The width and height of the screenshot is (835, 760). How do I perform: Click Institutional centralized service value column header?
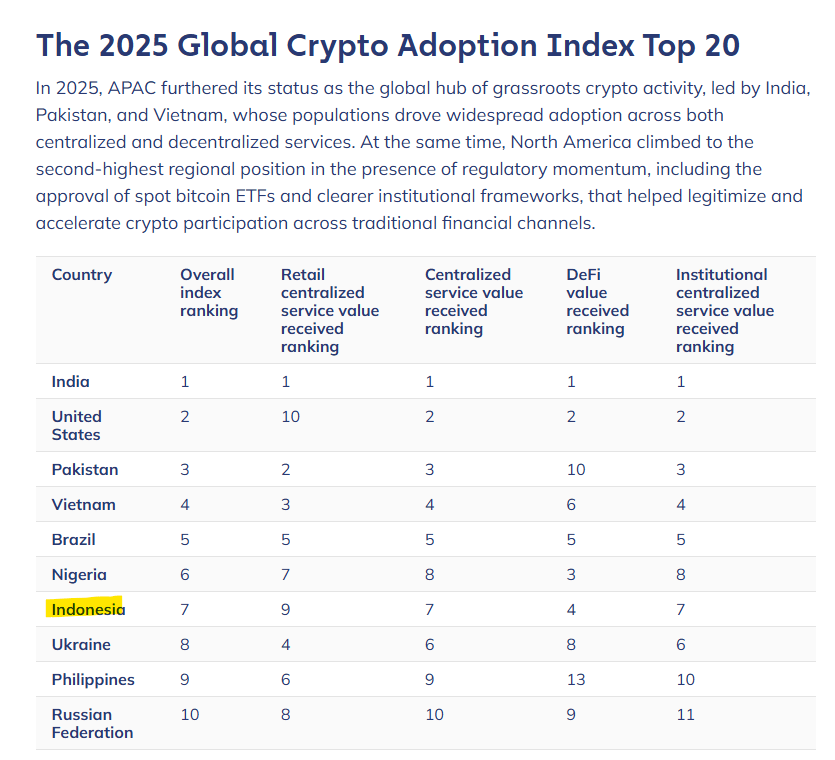coord(724,310)
